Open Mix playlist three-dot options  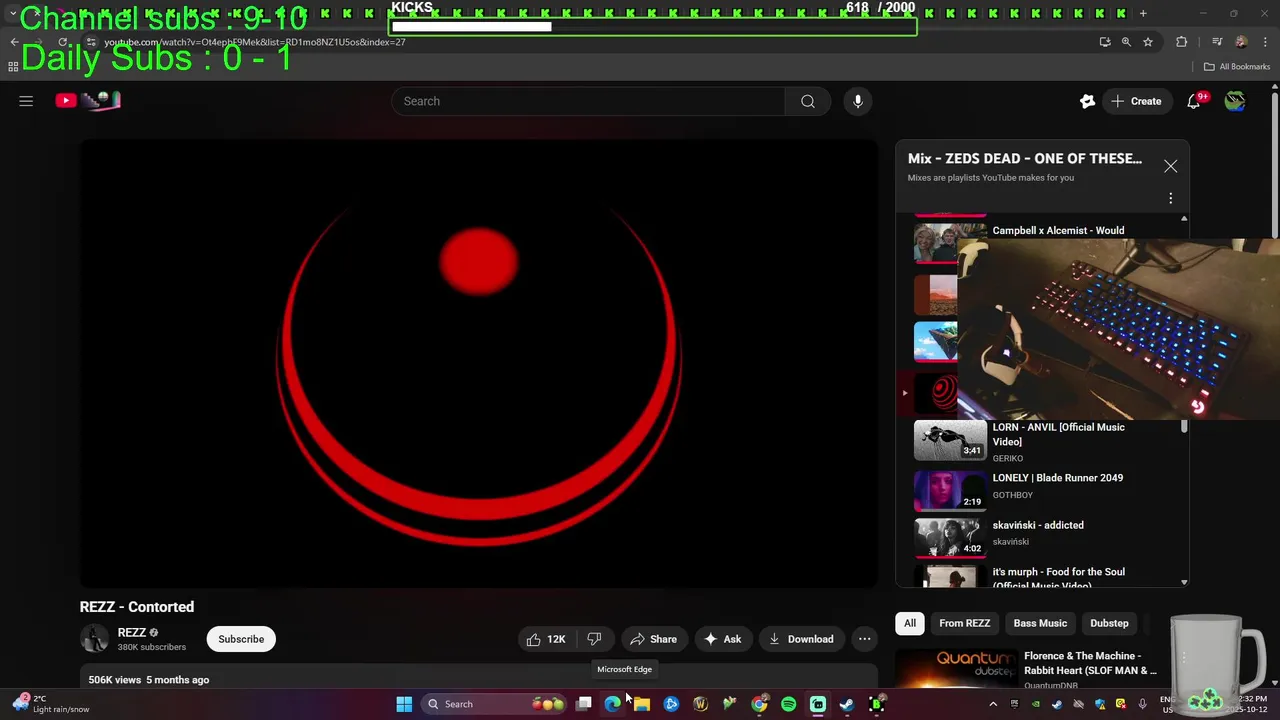tap(1171, 198)
